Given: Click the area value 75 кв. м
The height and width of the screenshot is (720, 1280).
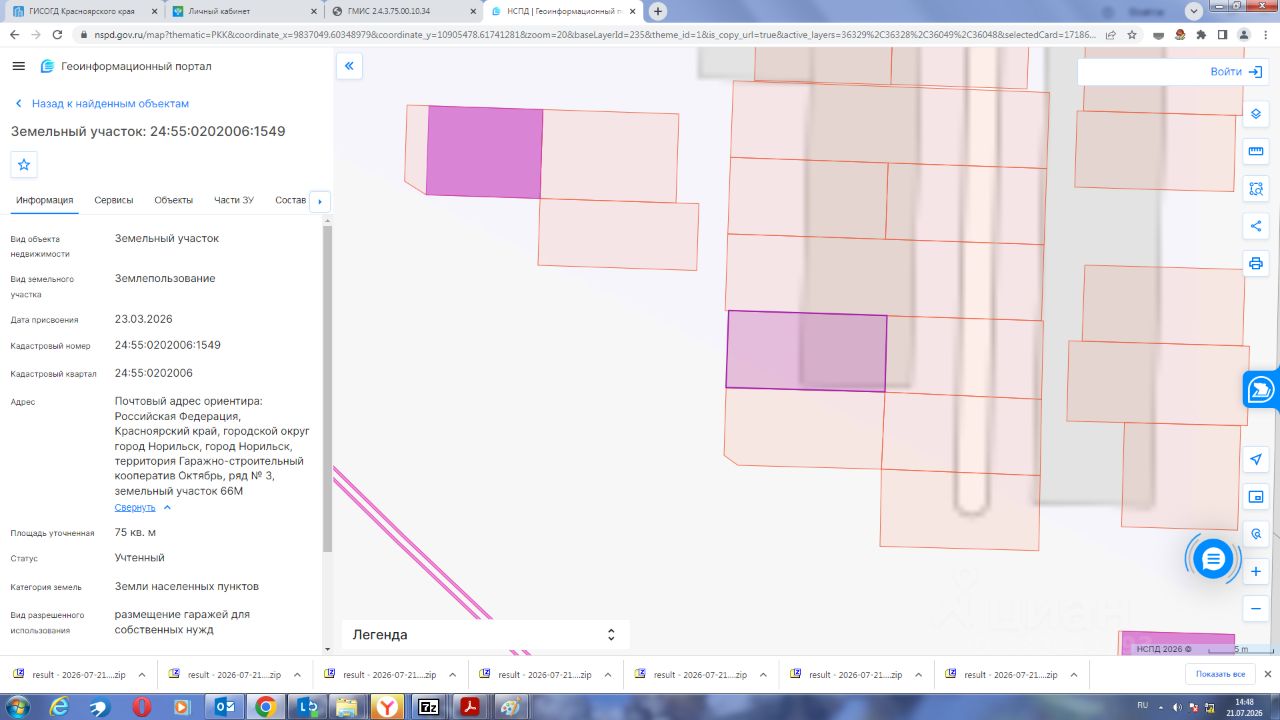Looking at the screenshot, I should tap(136, 532).
